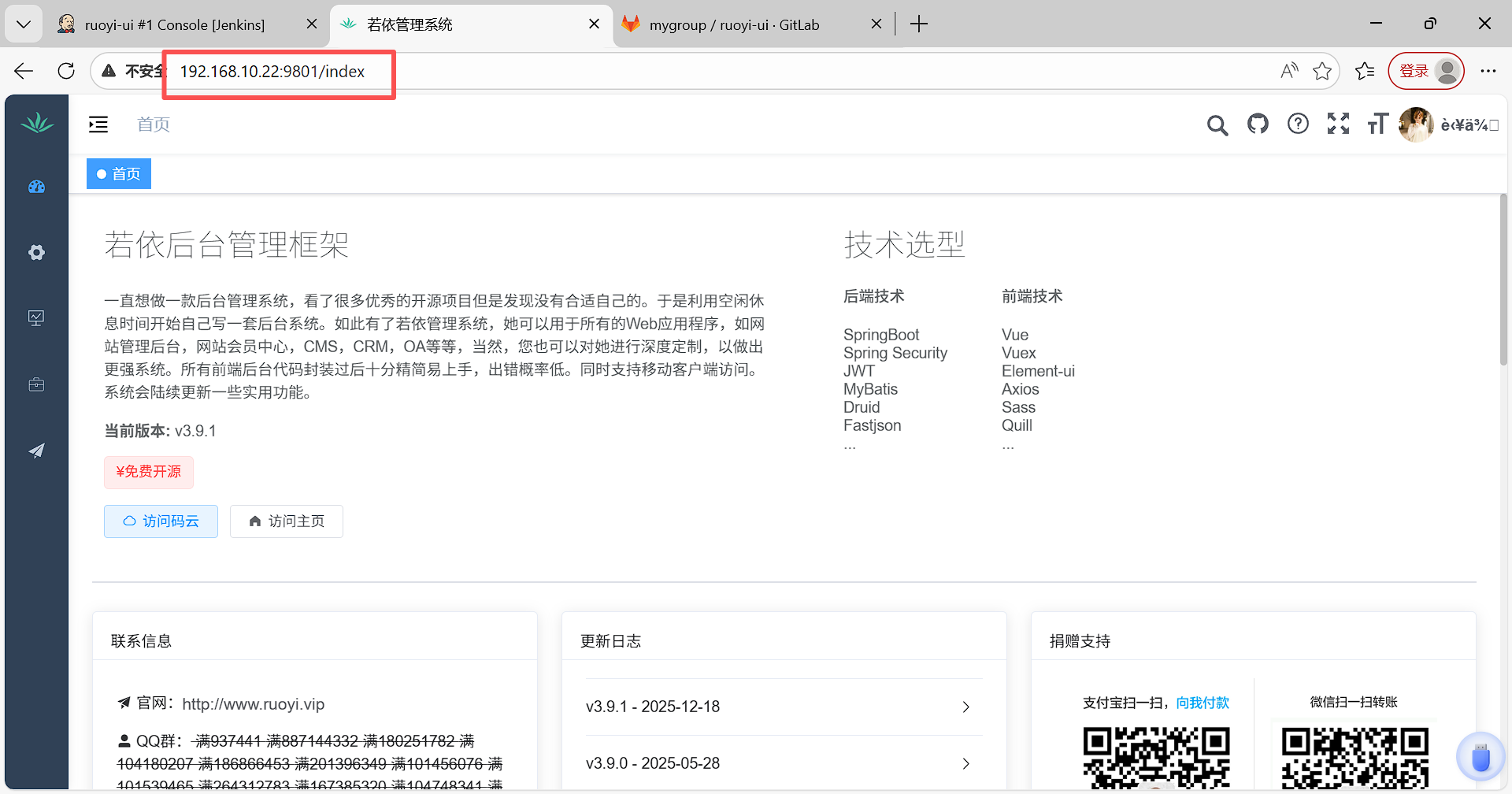
Task: Click the 联系信息 card header
Action: point(315,640)
